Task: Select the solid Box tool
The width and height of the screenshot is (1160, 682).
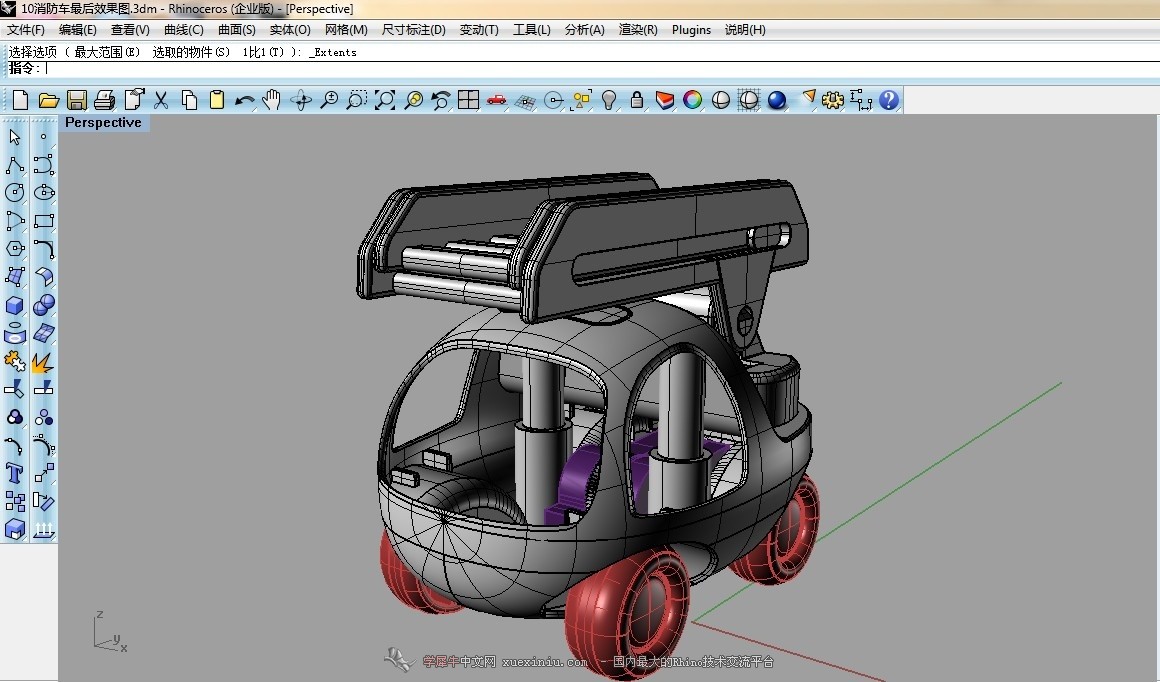Action: [15, 305]
